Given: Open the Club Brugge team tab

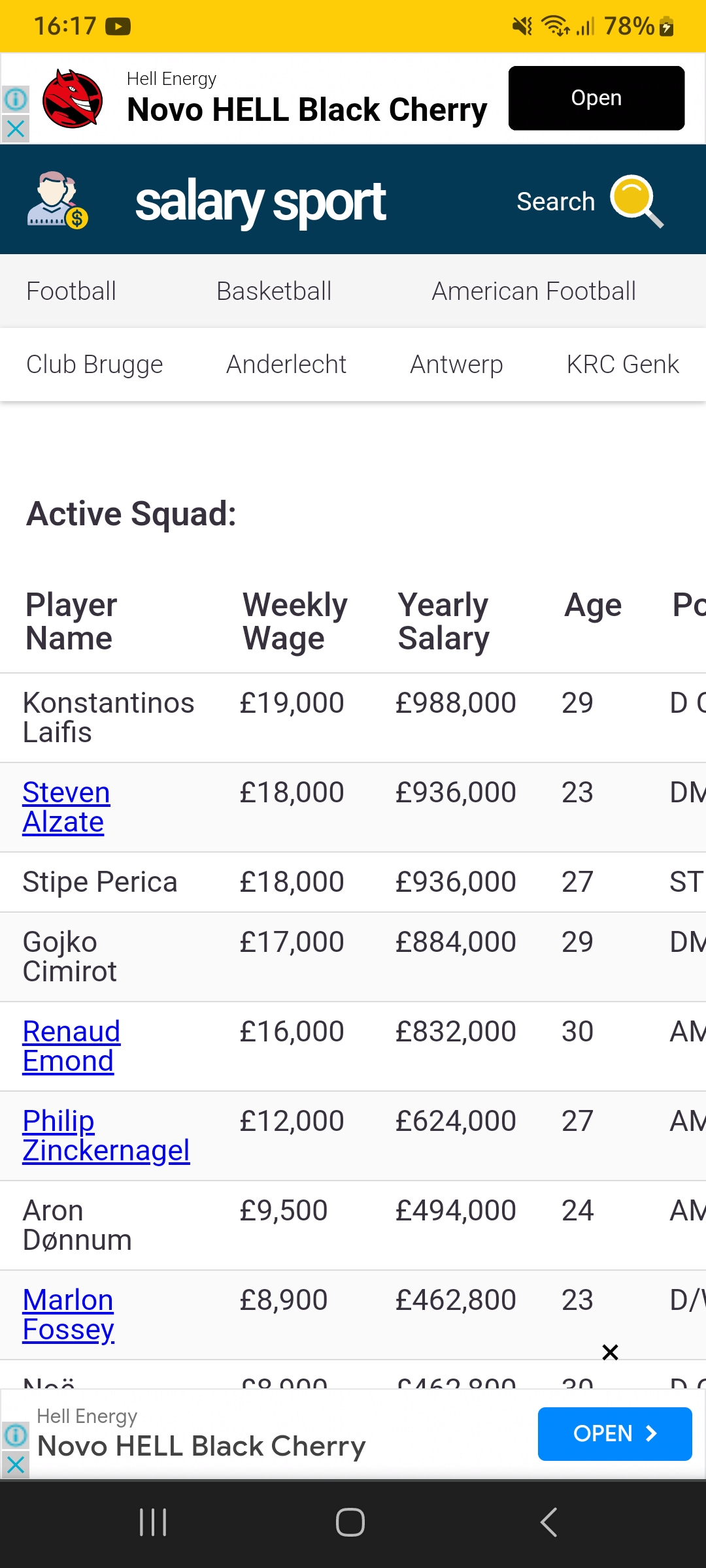Looking at the screenshot, I should [x=95, y=365].
